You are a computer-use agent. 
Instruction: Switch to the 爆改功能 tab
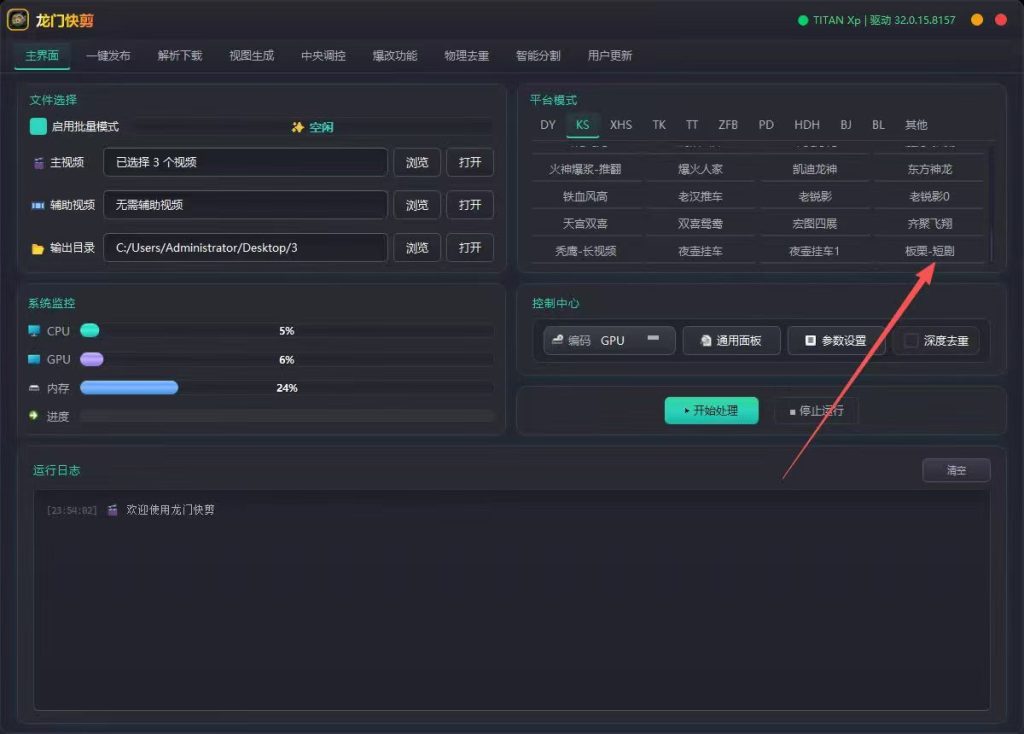point(395,56)
